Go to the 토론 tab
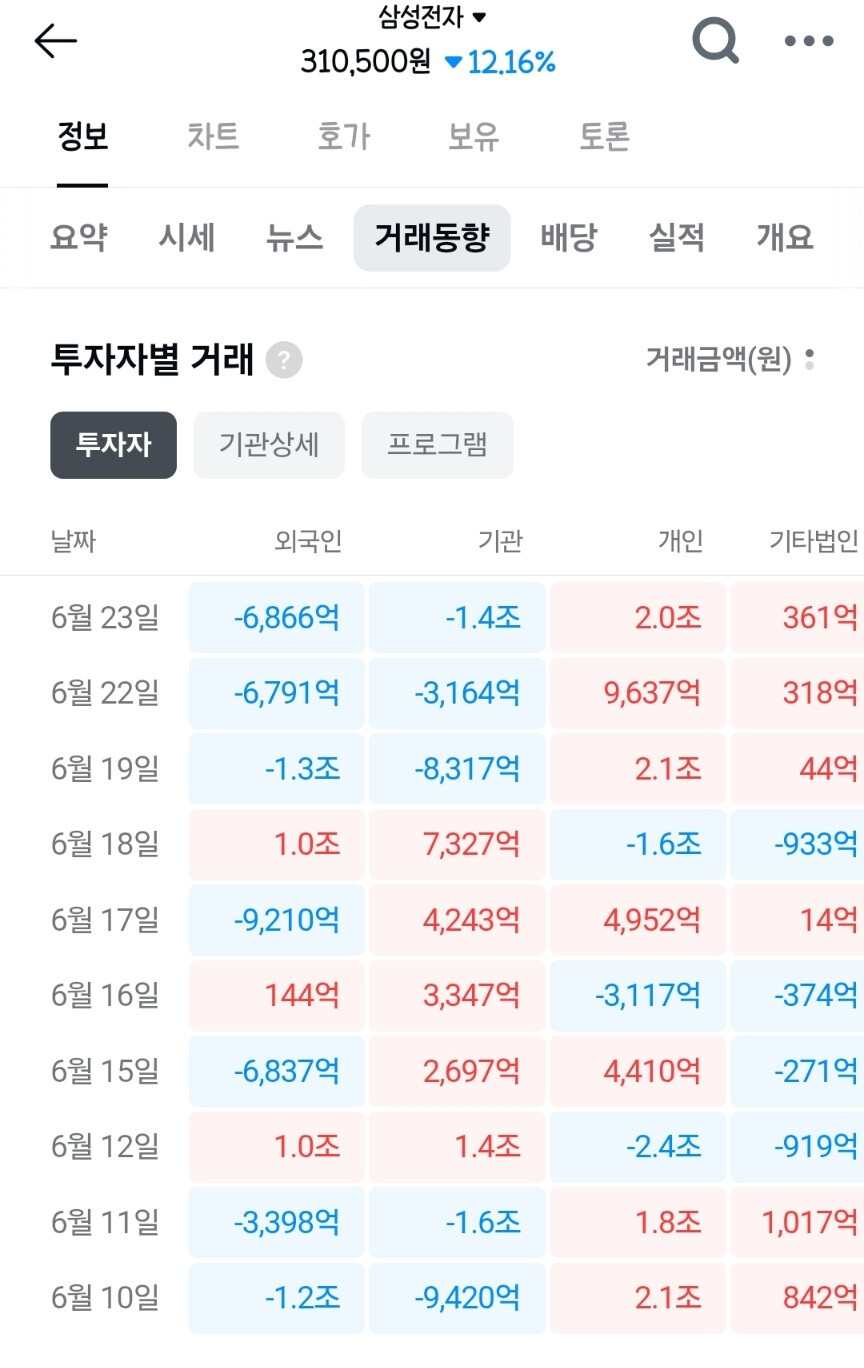The width and height of the screenshot is (864, 1368). [x=604, y=136]
